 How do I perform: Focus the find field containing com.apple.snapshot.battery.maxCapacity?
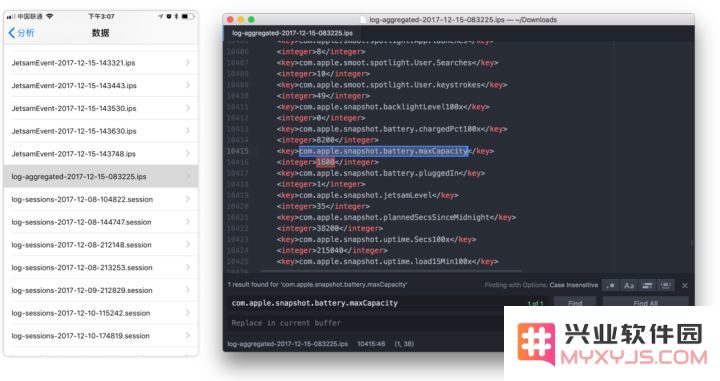pyautogui.click(x=388, y=303)
